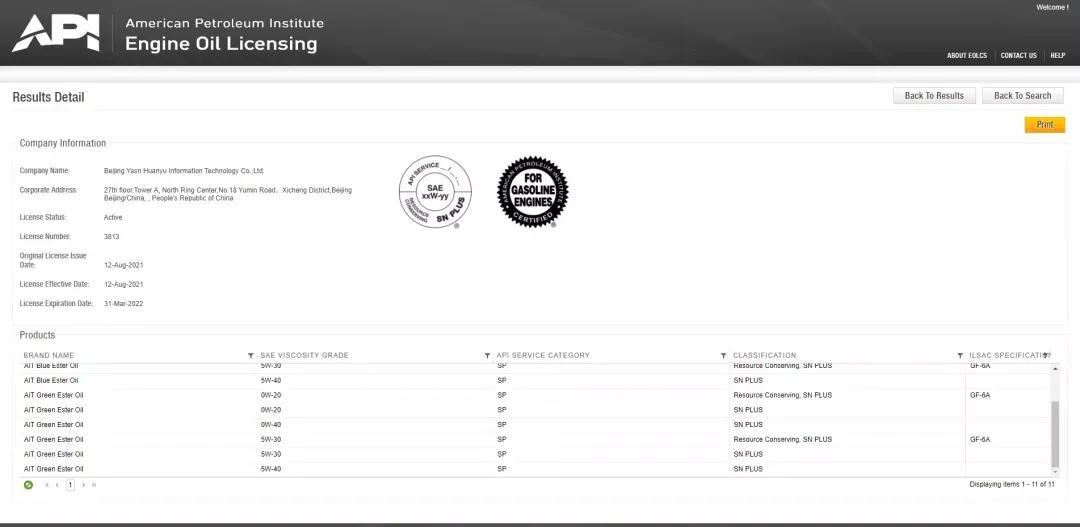
Task: Click the License Effective Date value 12-Aug-2021
Action: point(124,285)
